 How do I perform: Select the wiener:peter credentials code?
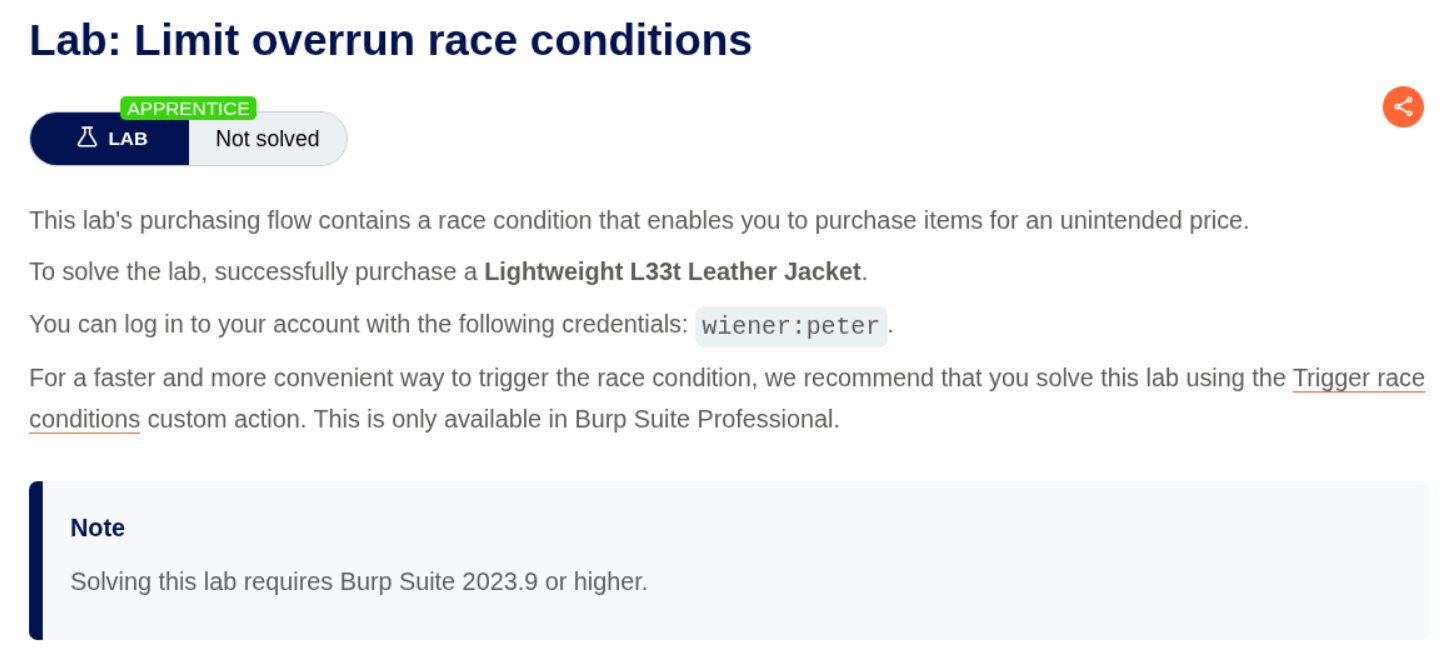click(x=790, y=326)
